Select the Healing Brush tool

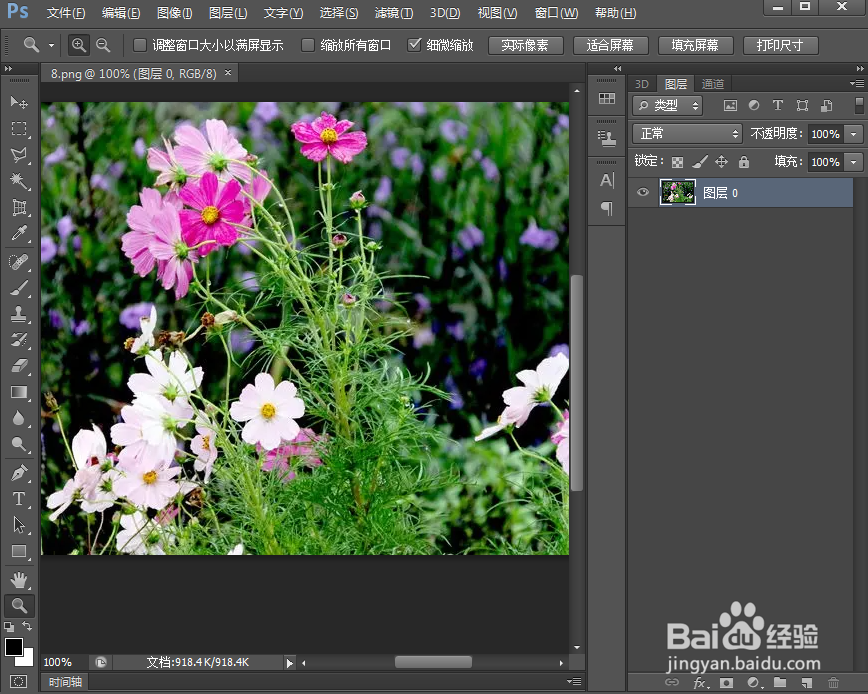[x=19, y=262]
